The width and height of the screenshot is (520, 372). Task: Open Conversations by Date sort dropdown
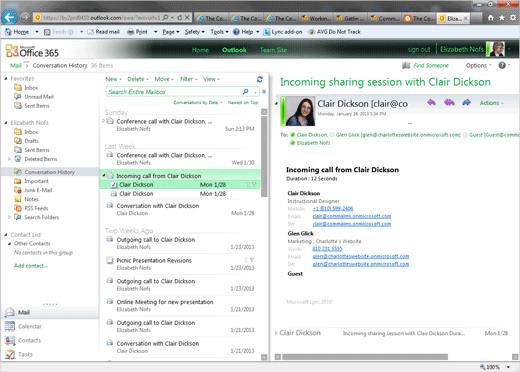[198, 102]
